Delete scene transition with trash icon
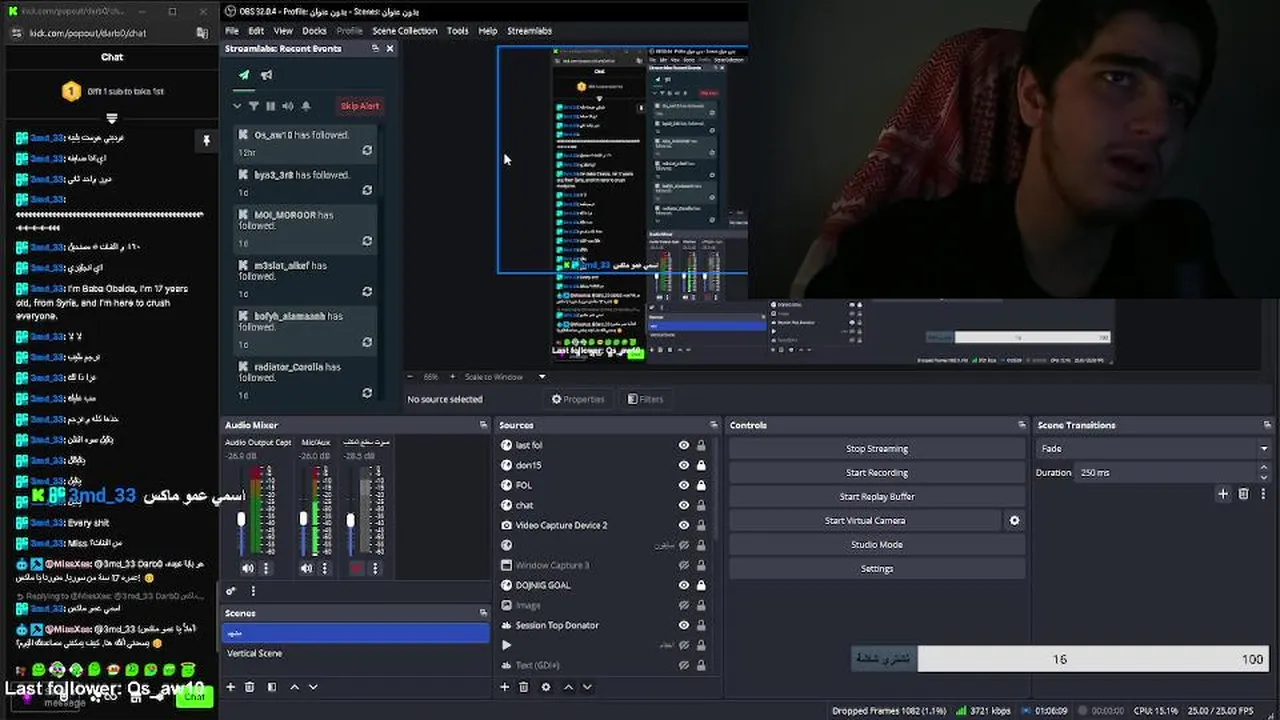1280x720 pixels. click(1244, 494)
